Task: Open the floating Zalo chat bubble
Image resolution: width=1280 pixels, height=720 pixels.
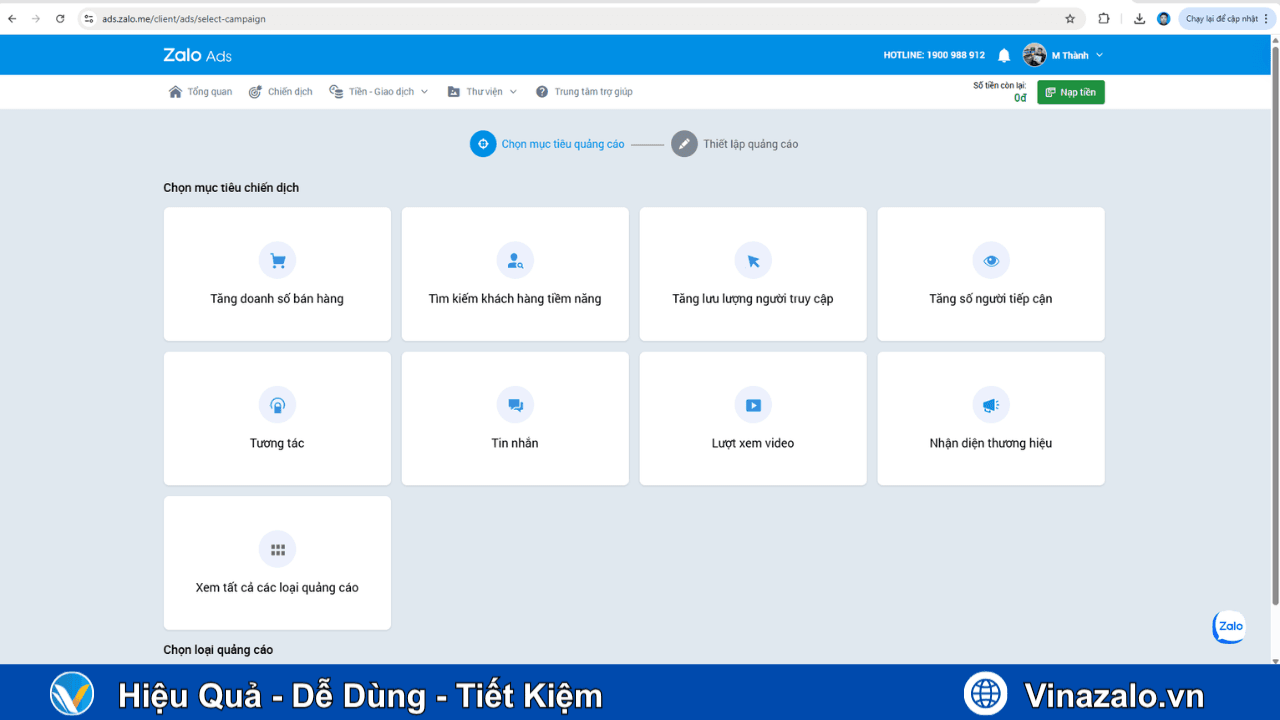Action: point(1228,627)
